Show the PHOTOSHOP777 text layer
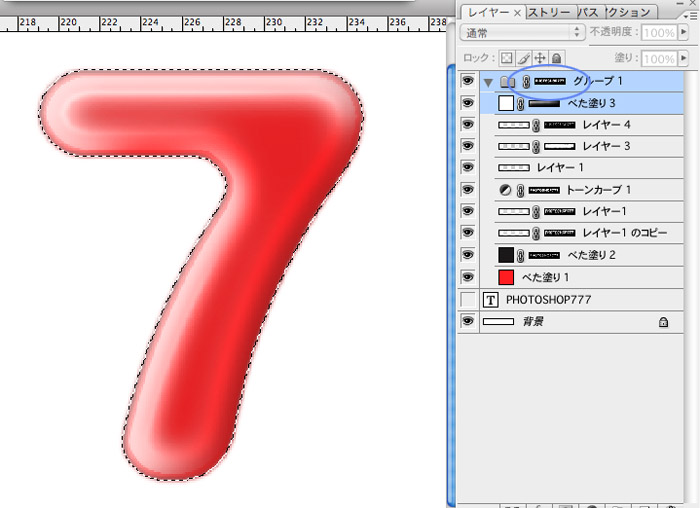The image size is (700, 508). [x=467, y=300]
